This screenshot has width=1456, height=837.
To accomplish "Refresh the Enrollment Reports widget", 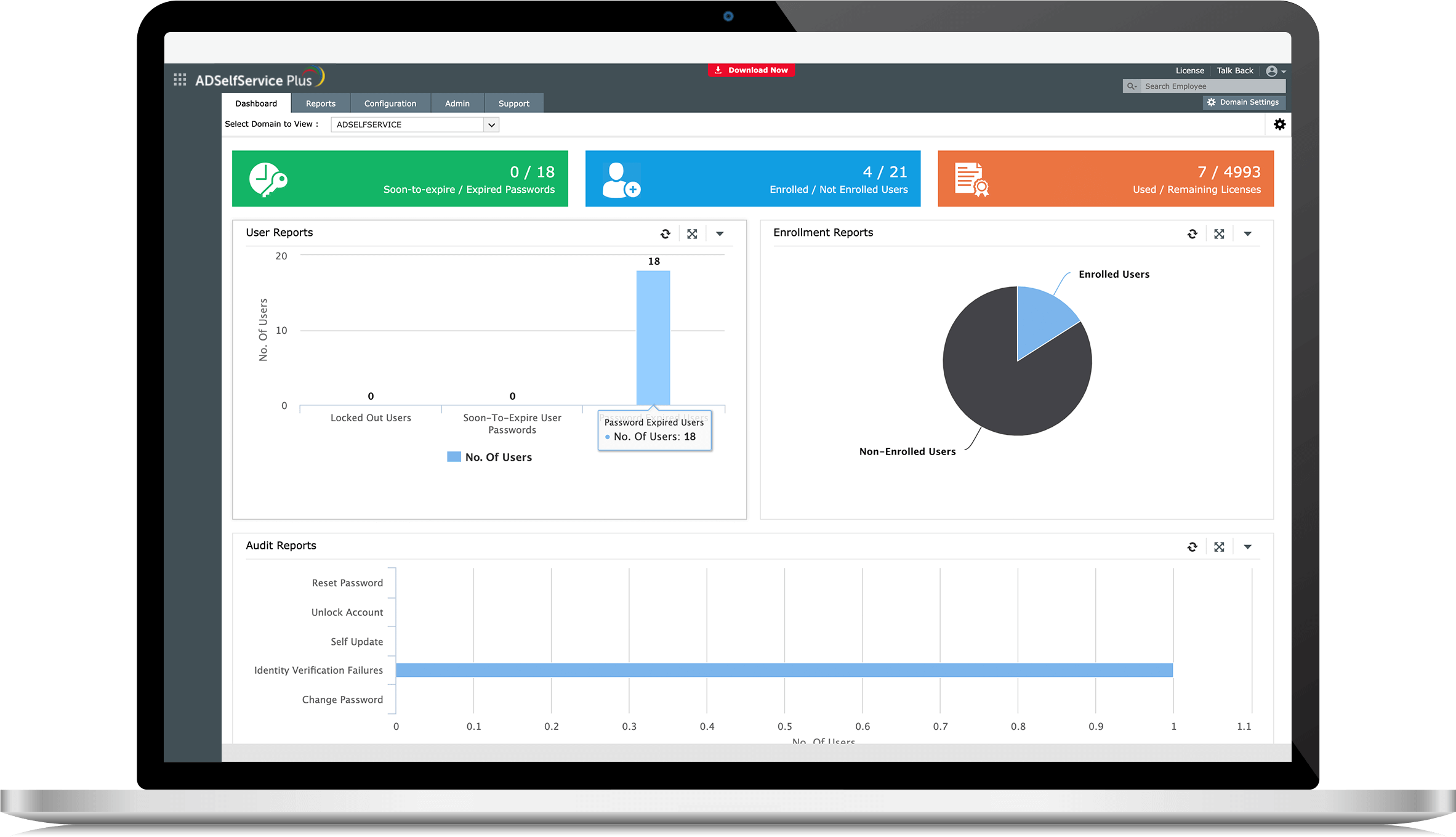I will click(1192, 234).
